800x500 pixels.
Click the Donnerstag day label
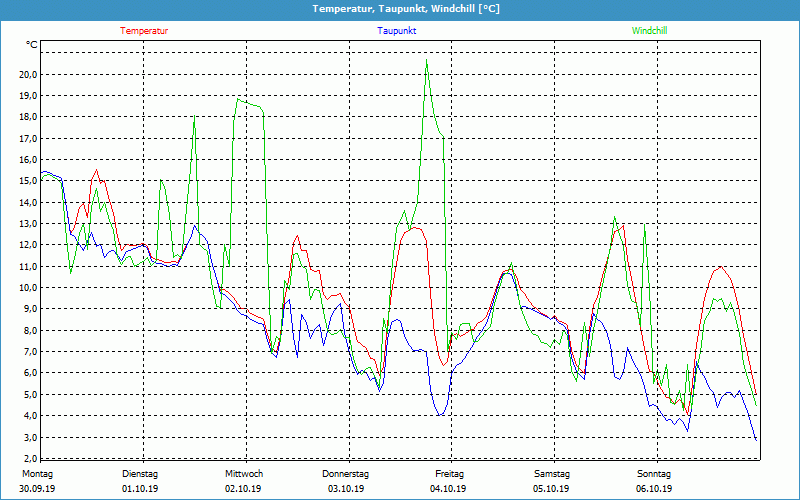(345, 474)
